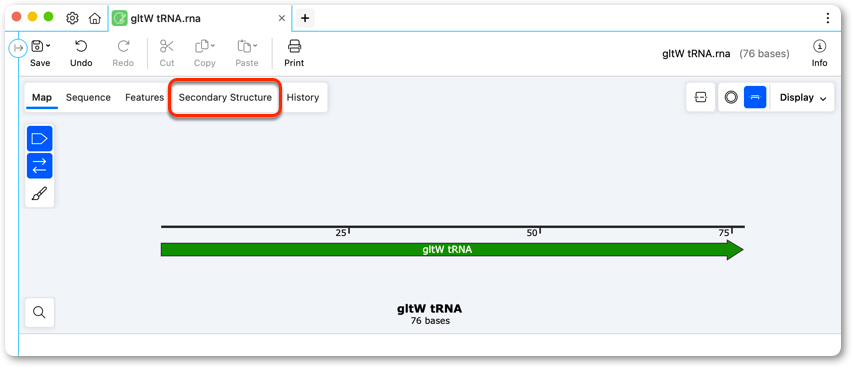Image resolution: width=852 pixels, height=367 pixels.
Task: Switch to circular map view
Action: tap(731, 97)
